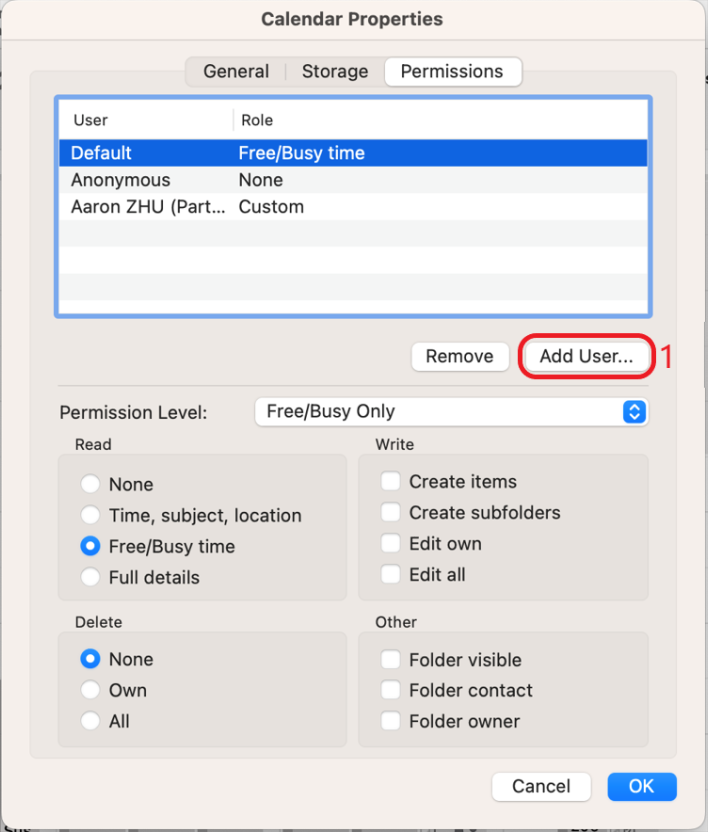Choose All delete permission
This screenshot has height=832, width=708.
coord(91,721)
